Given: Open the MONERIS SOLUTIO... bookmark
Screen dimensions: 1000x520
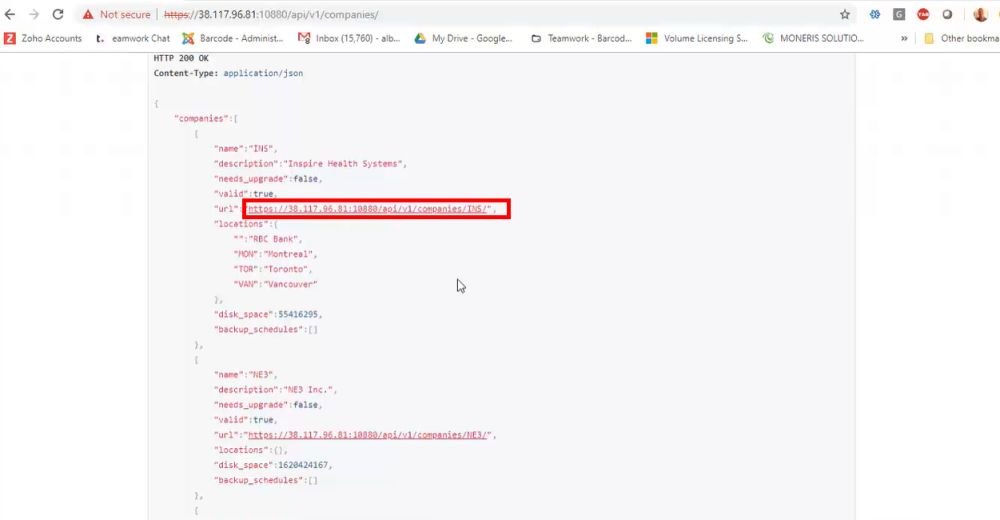Looking at the screenshot, I should tap(814, 38).
